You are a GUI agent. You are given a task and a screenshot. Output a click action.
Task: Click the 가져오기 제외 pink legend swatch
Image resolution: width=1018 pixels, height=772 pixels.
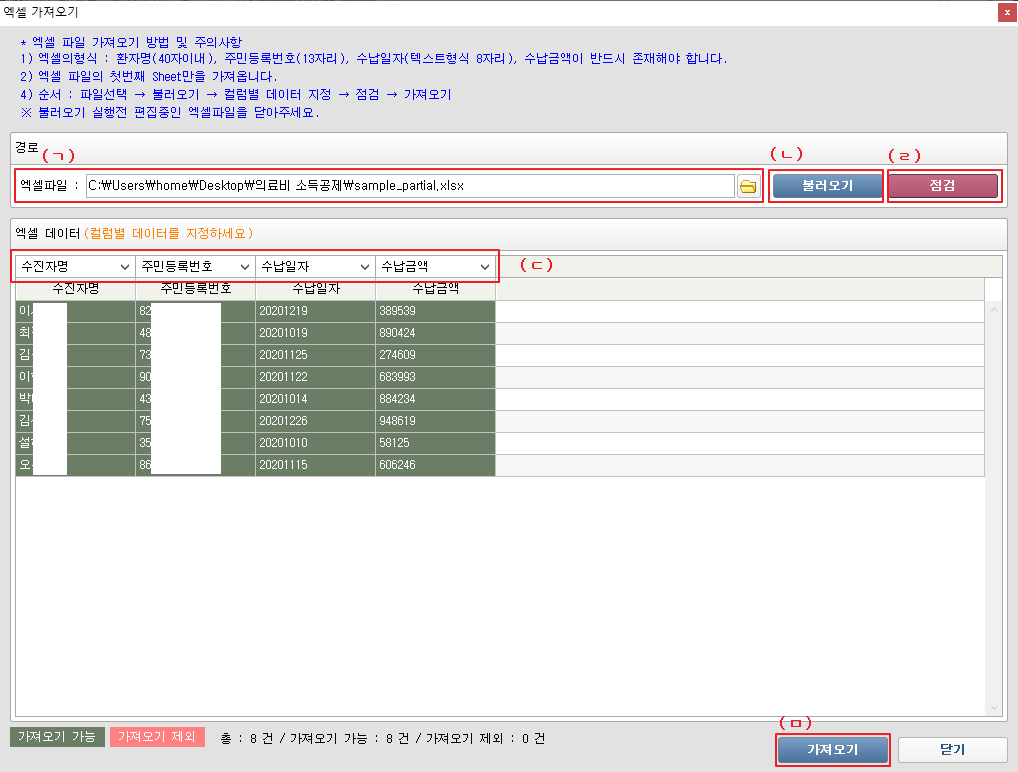[157, 737]
